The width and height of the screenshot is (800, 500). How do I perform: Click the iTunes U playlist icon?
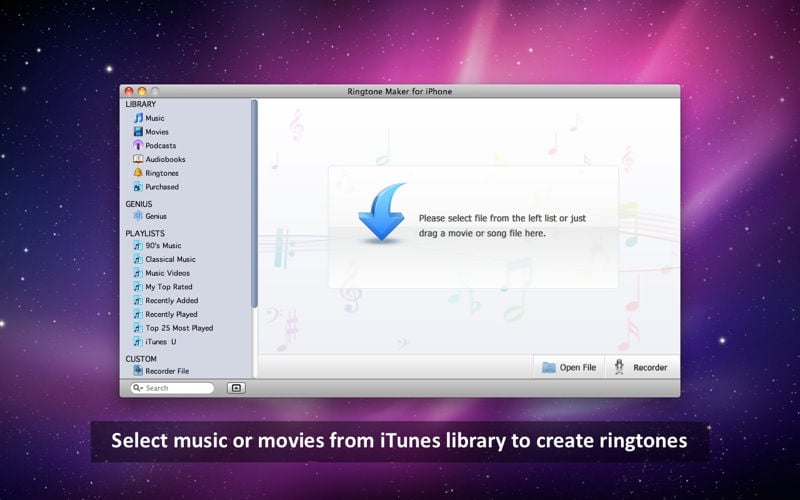tap(138, 342)
